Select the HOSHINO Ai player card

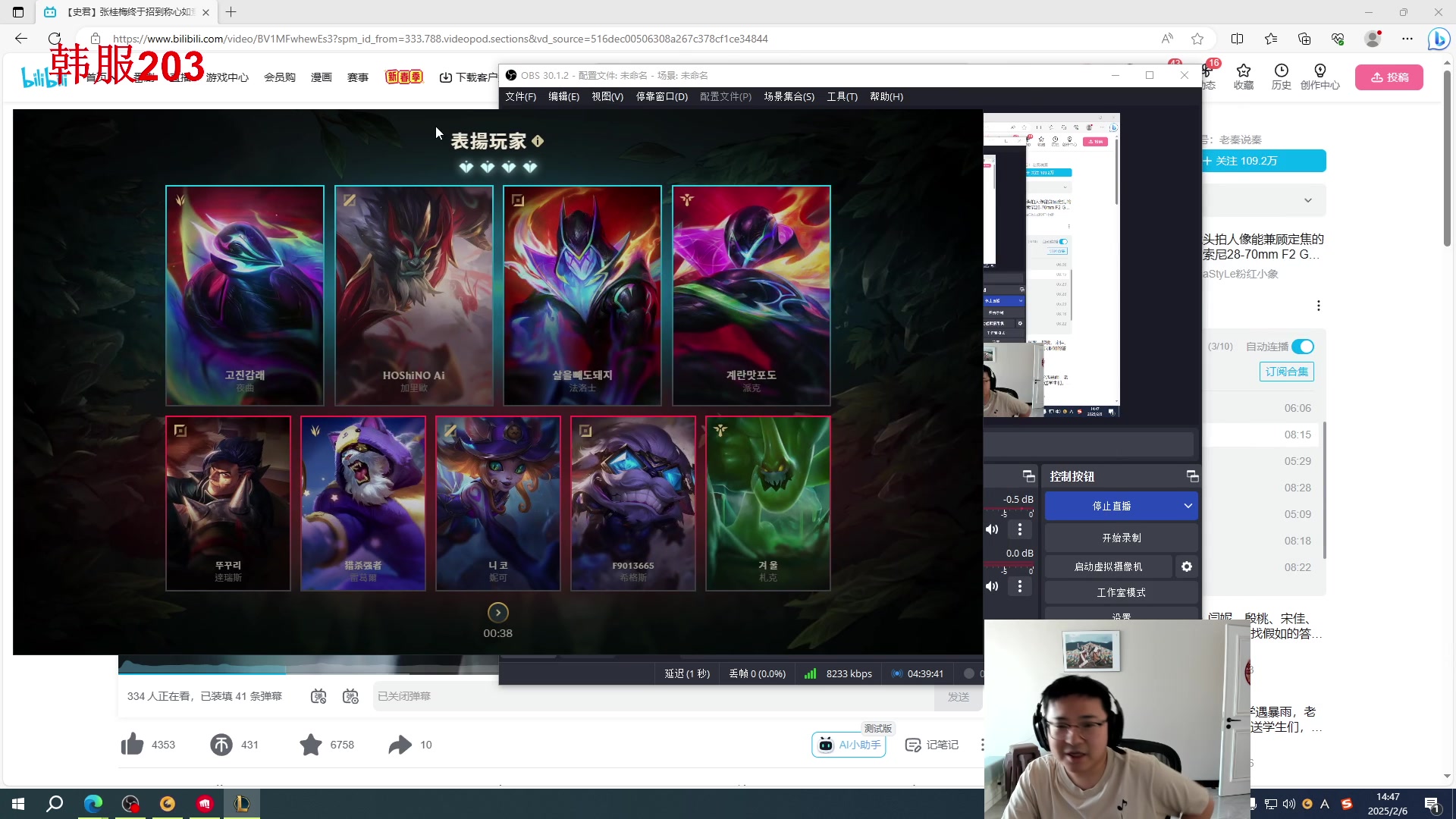coord(413,296)
